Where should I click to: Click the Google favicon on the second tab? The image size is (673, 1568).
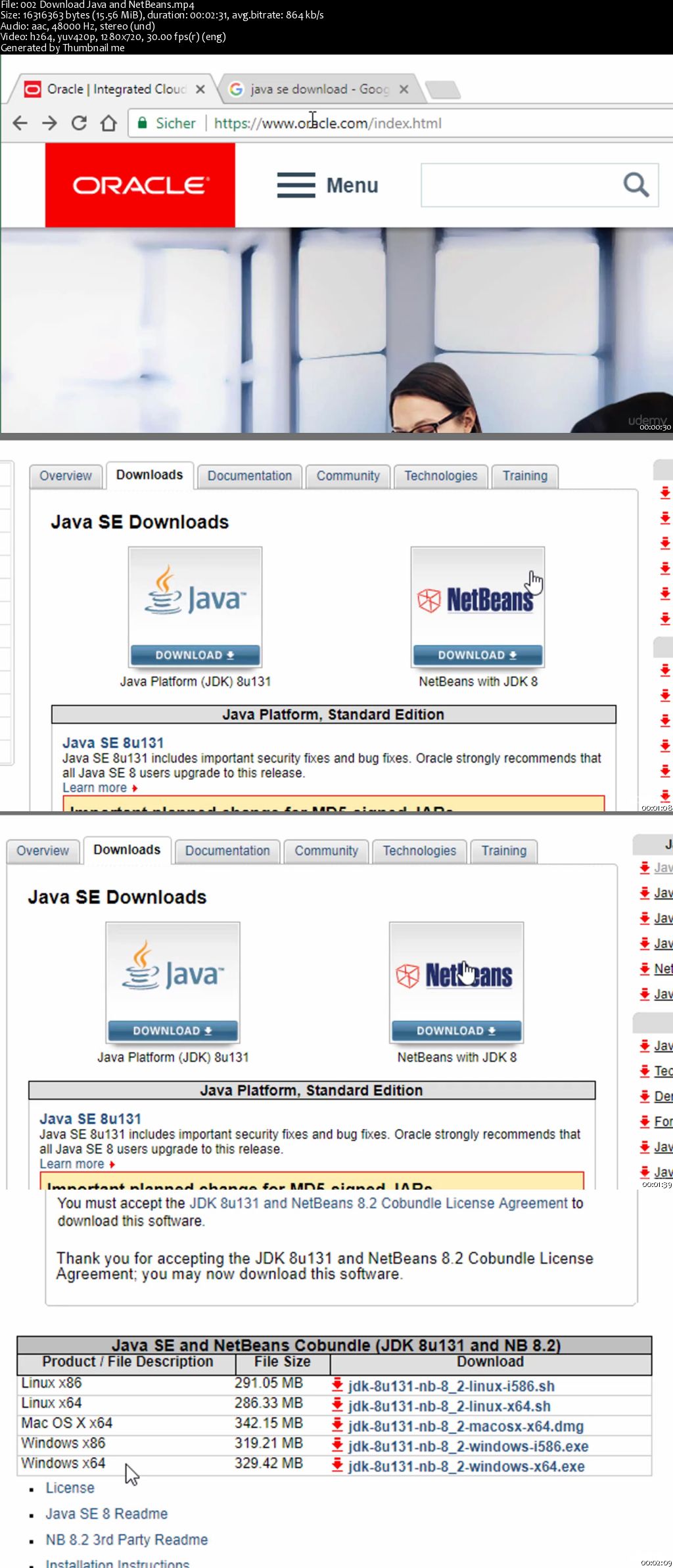[236, 89]
